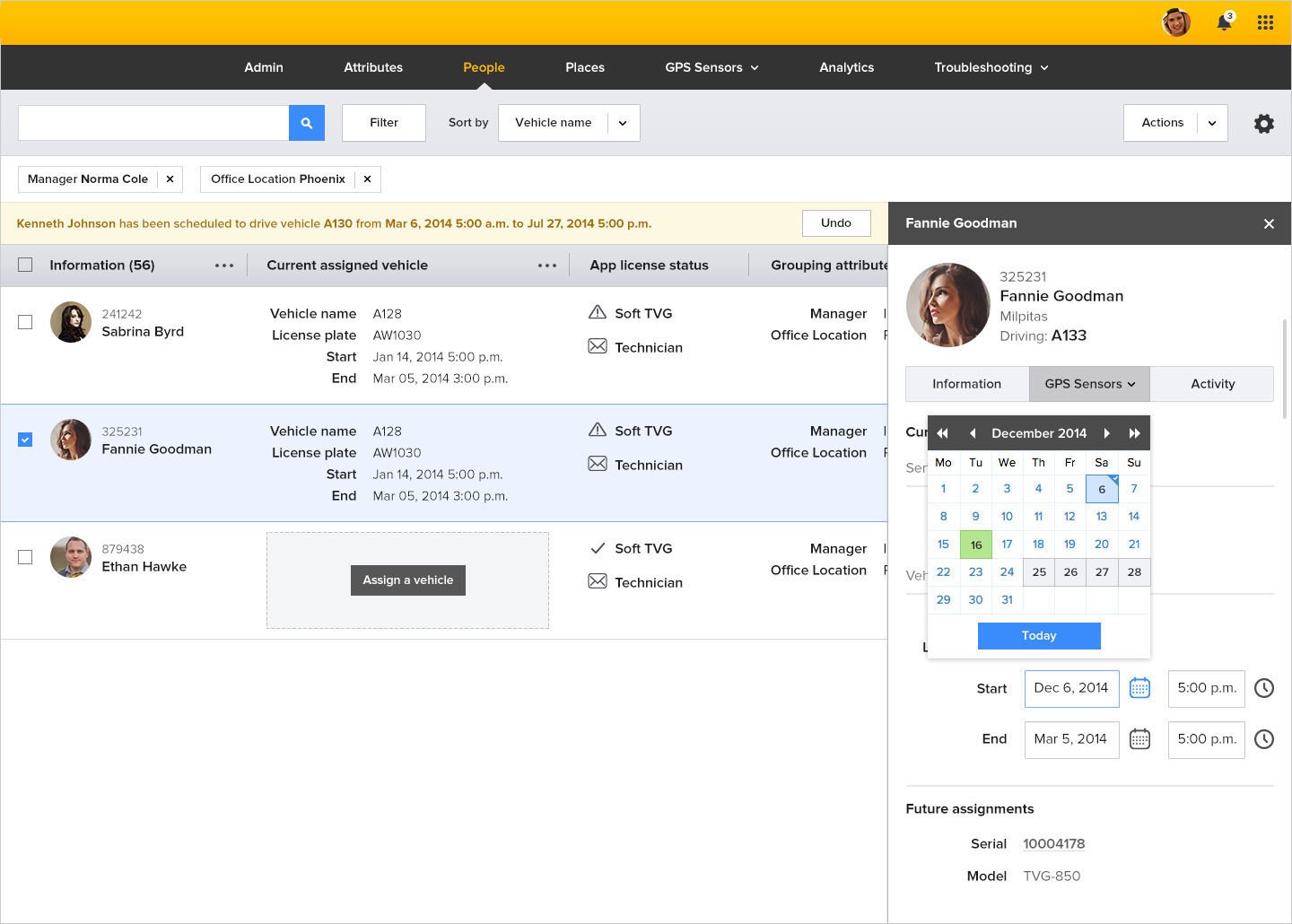Open the Places navigation item
The height and width of the screenshot is (924, 1292).
tap(585, 67)
